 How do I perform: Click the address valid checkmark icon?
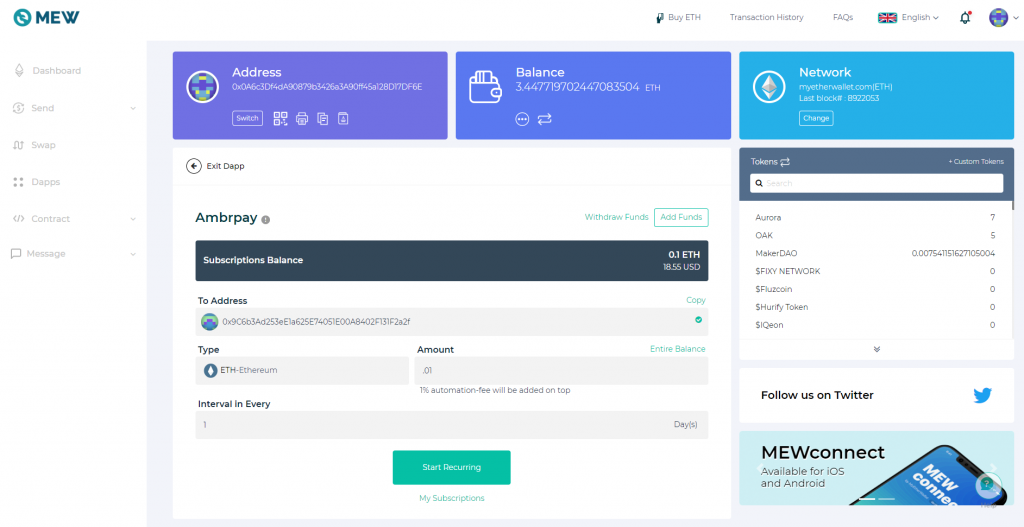tap(698, 320)
